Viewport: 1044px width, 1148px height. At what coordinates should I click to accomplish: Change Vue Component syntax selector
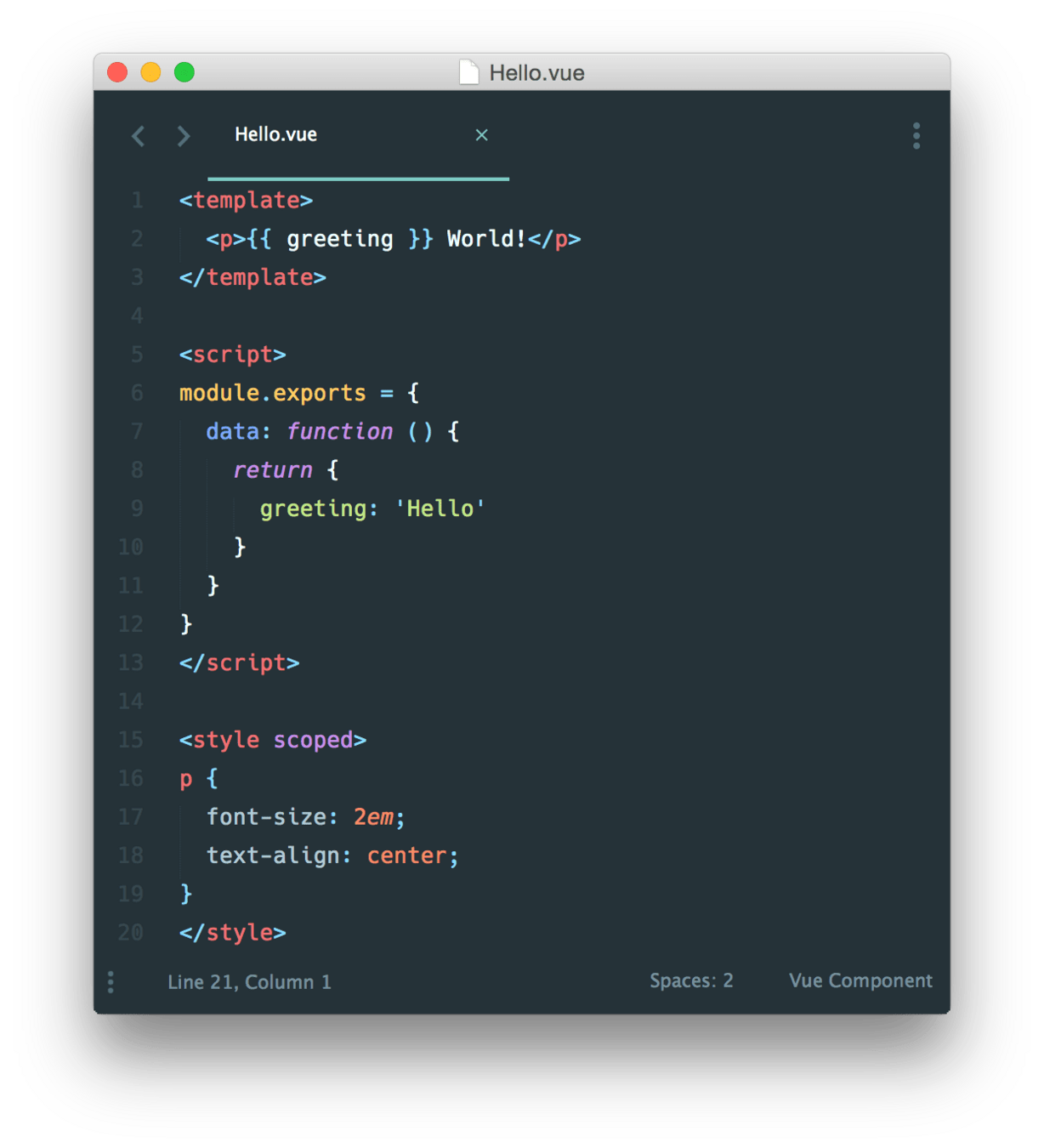(860, 980)
